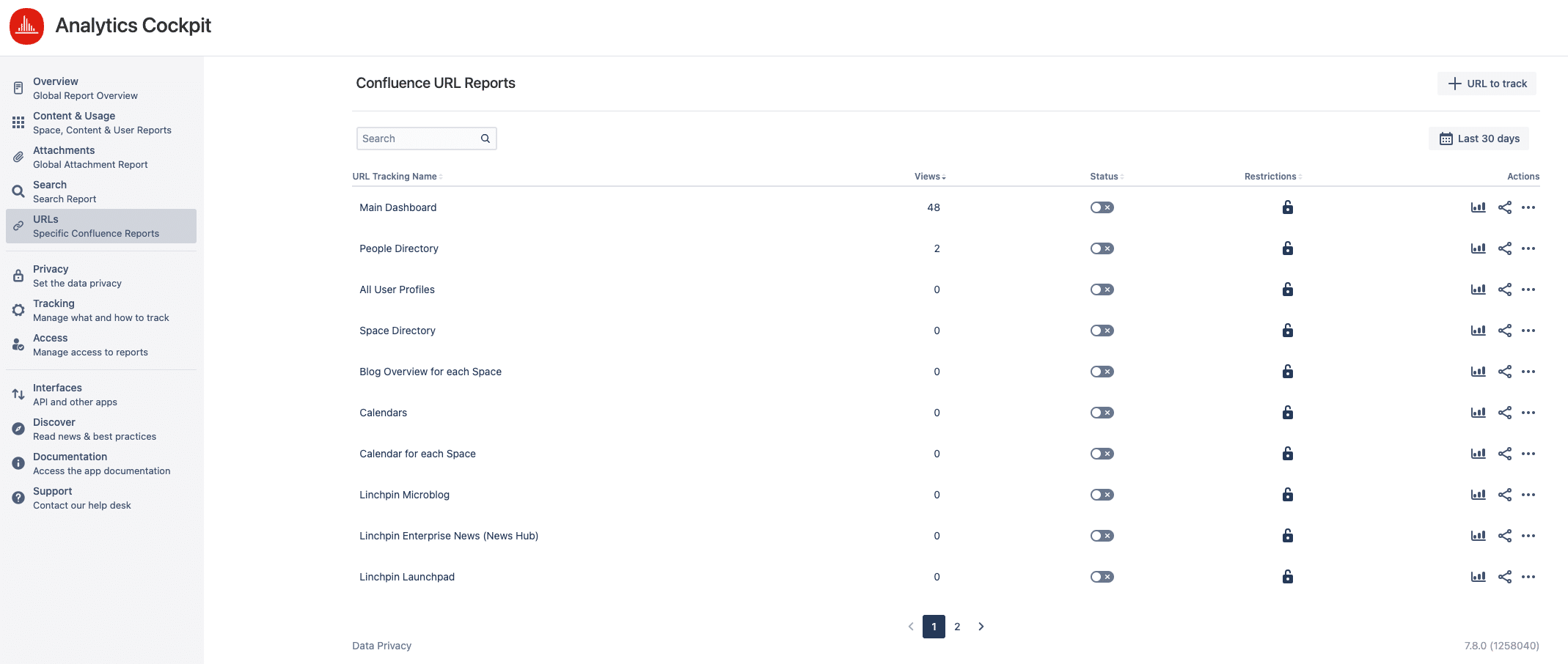
Task: Sort by Restrictions column header
Action: click(1272, 177)
